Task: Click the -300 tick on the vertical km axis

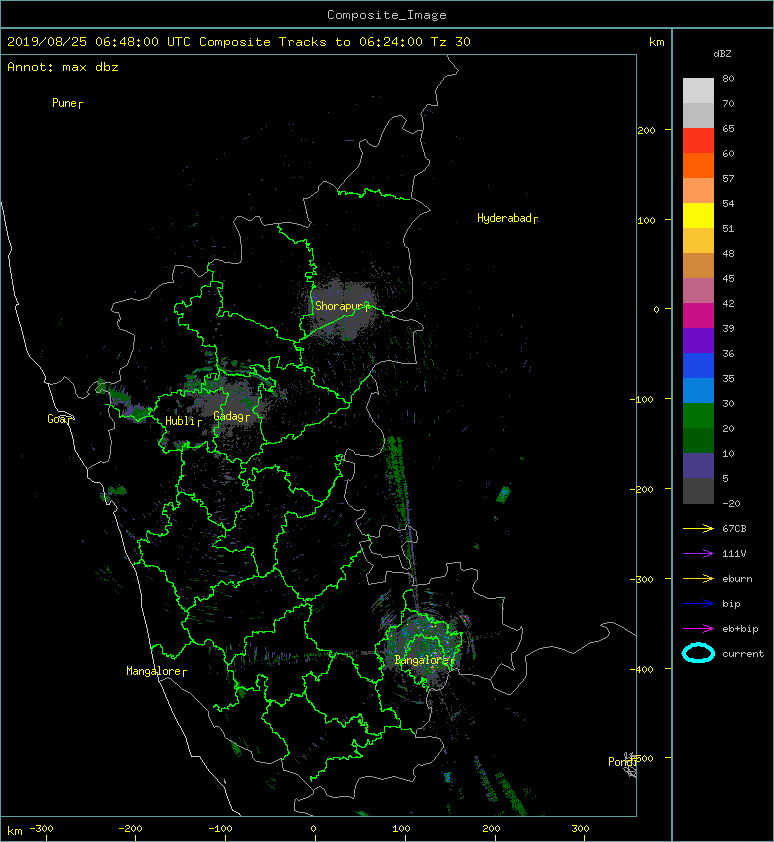Action: [641, 579]
